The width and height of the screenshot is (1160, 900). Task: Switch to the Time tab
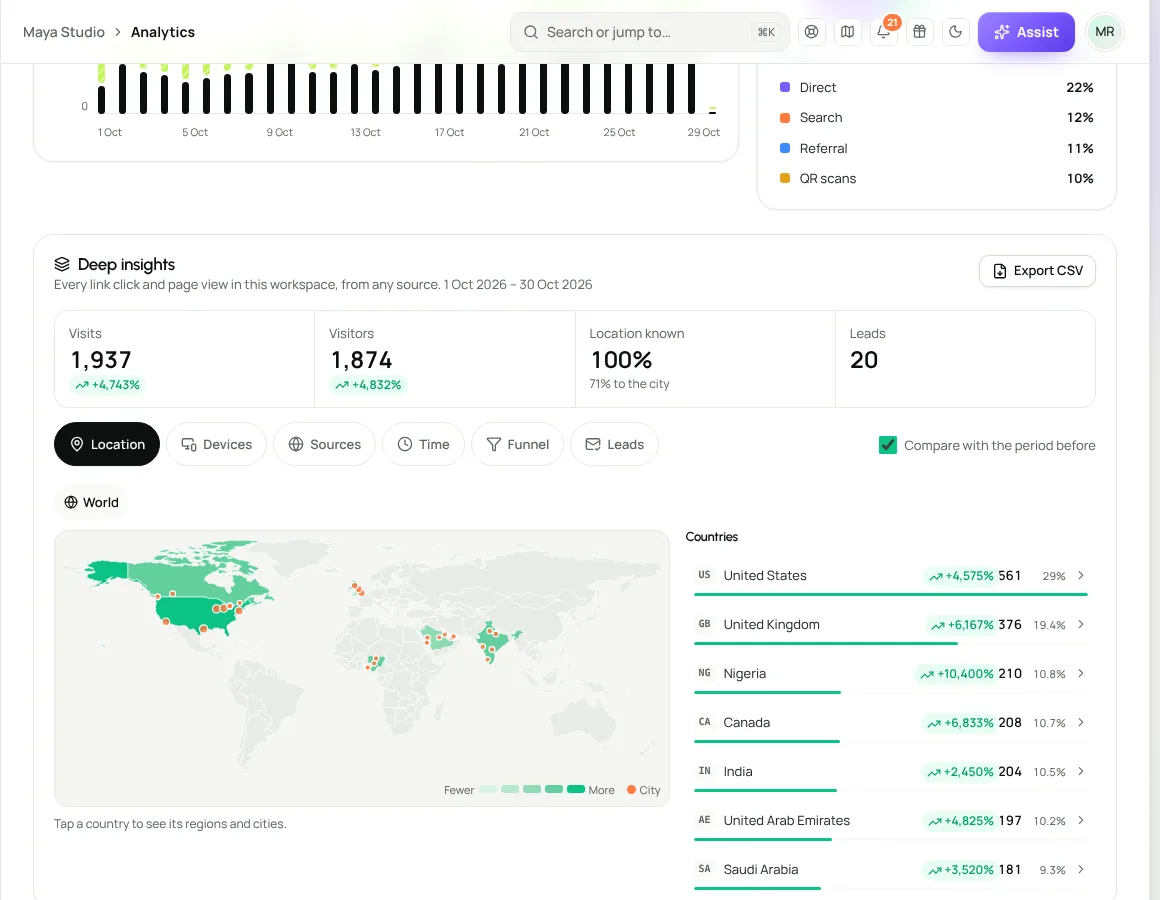point(423,444)
